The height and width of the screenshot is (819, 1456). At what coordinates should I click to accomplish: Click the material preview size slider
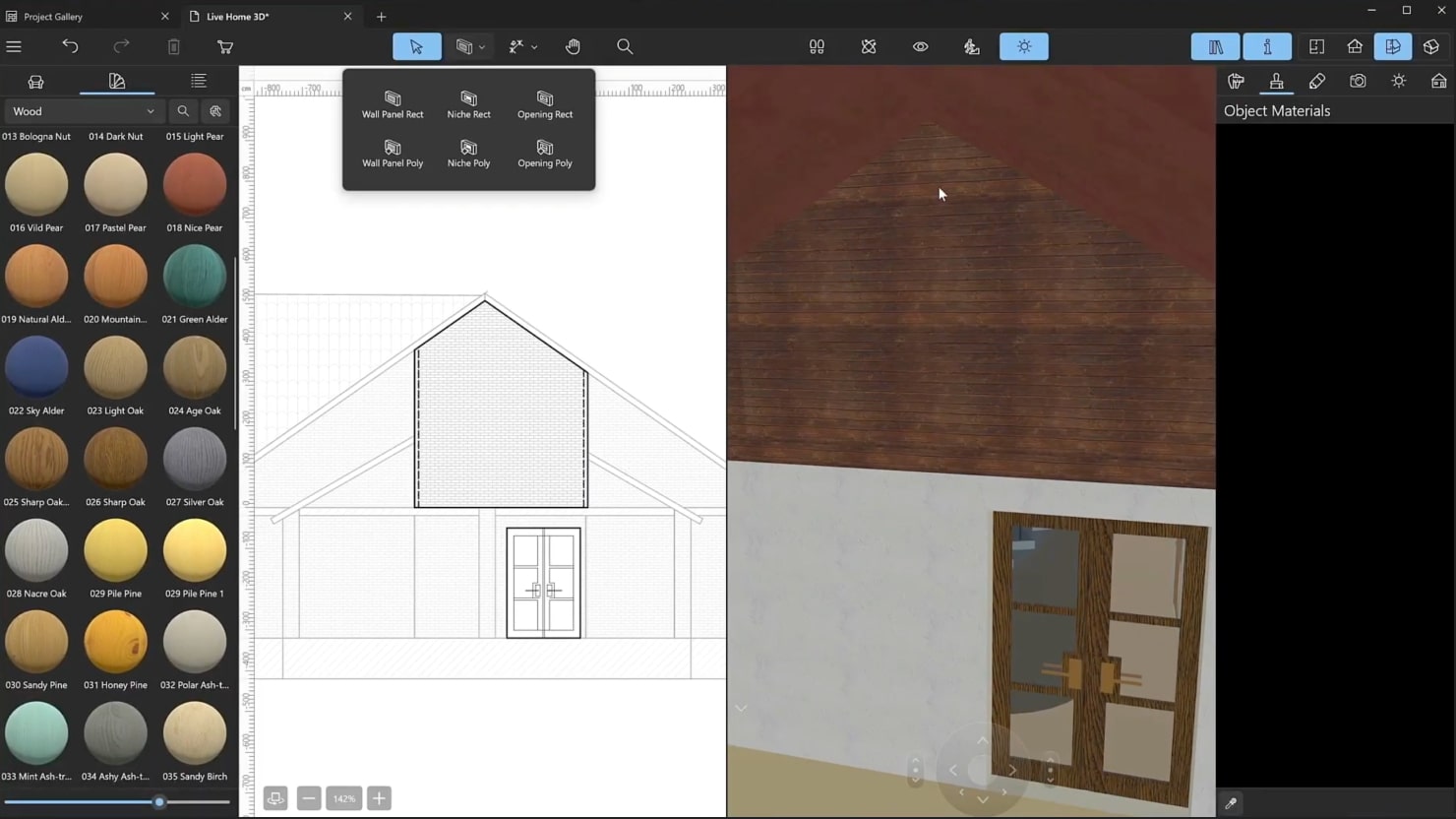click(158, 802)
